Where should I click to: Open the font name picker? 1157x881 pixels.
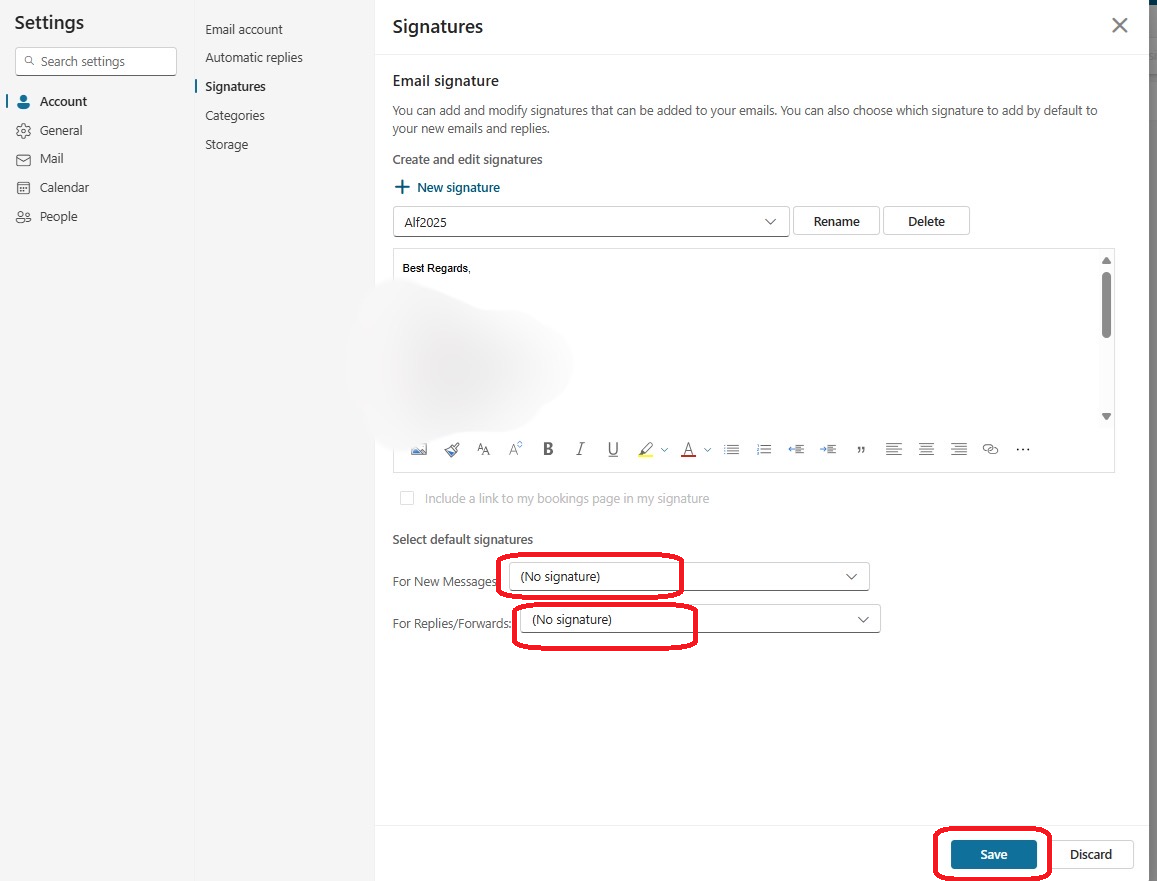[x=483, y=449]
